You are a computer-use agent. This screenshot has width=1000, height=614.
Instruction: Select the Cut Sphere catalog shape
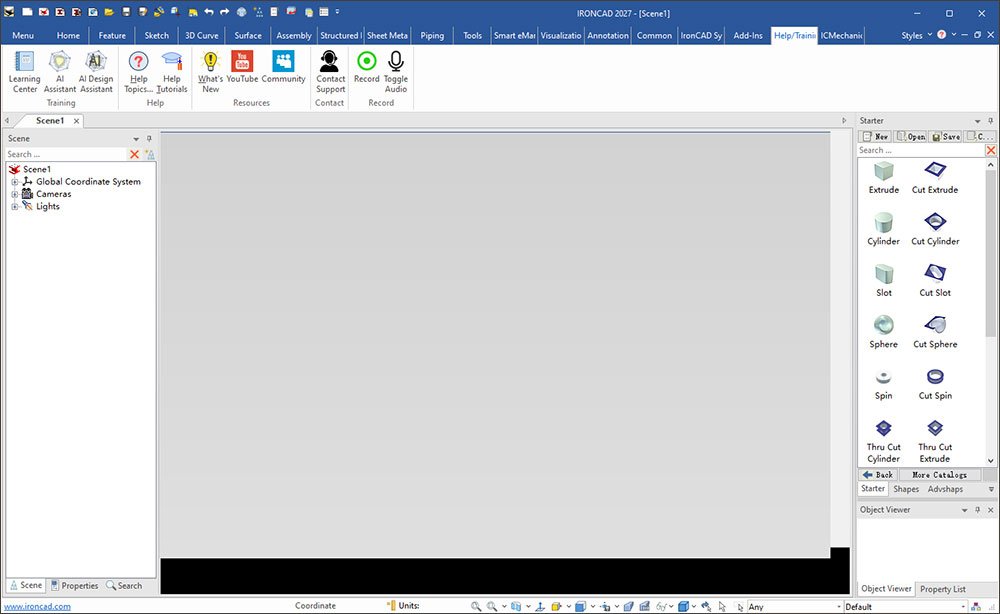935,332
